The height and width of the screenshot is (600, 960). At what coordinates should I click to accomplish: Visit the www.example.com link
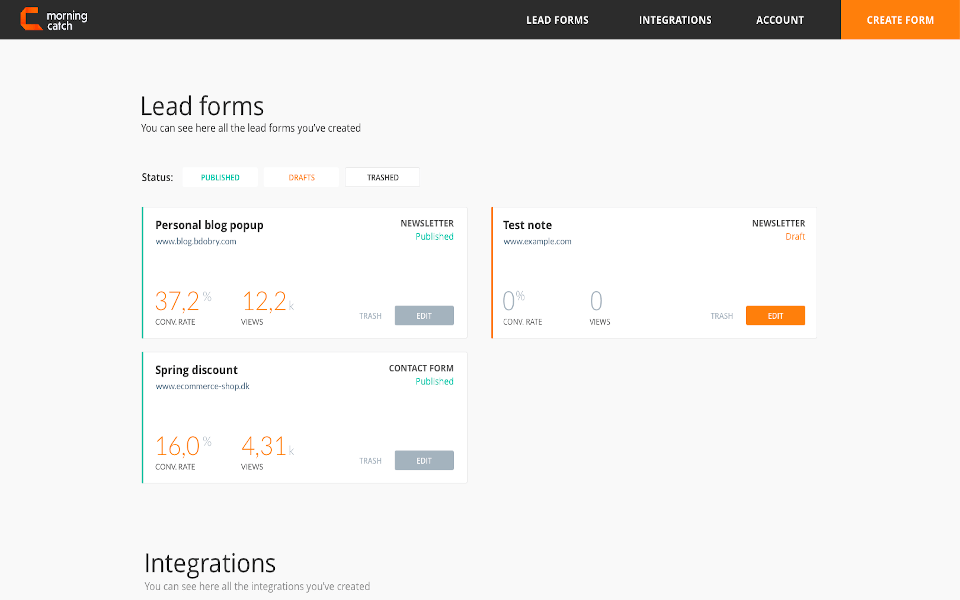pos(538,241)
